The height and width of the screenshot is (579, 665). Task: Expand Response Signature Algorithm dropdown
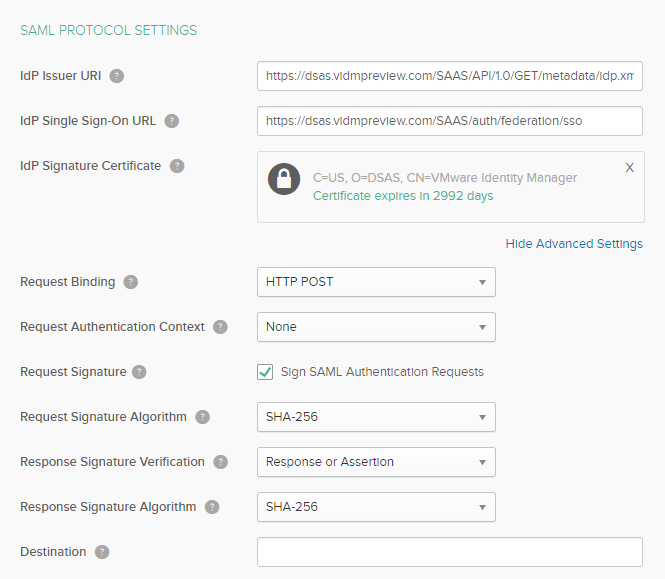coord(376,507)
